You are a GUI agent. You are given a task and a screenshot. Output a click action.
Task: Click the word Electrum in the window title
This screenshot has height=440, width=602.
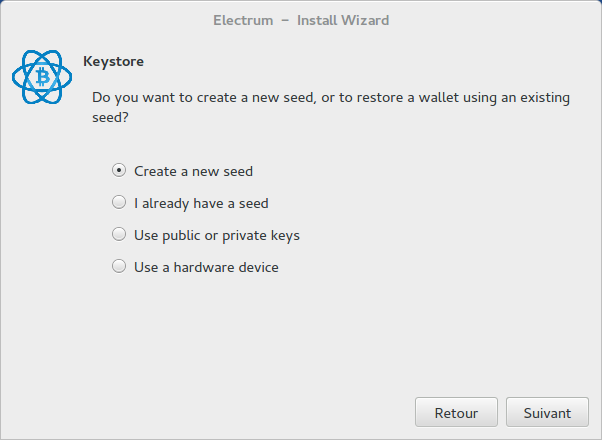(x=243, y=20)
